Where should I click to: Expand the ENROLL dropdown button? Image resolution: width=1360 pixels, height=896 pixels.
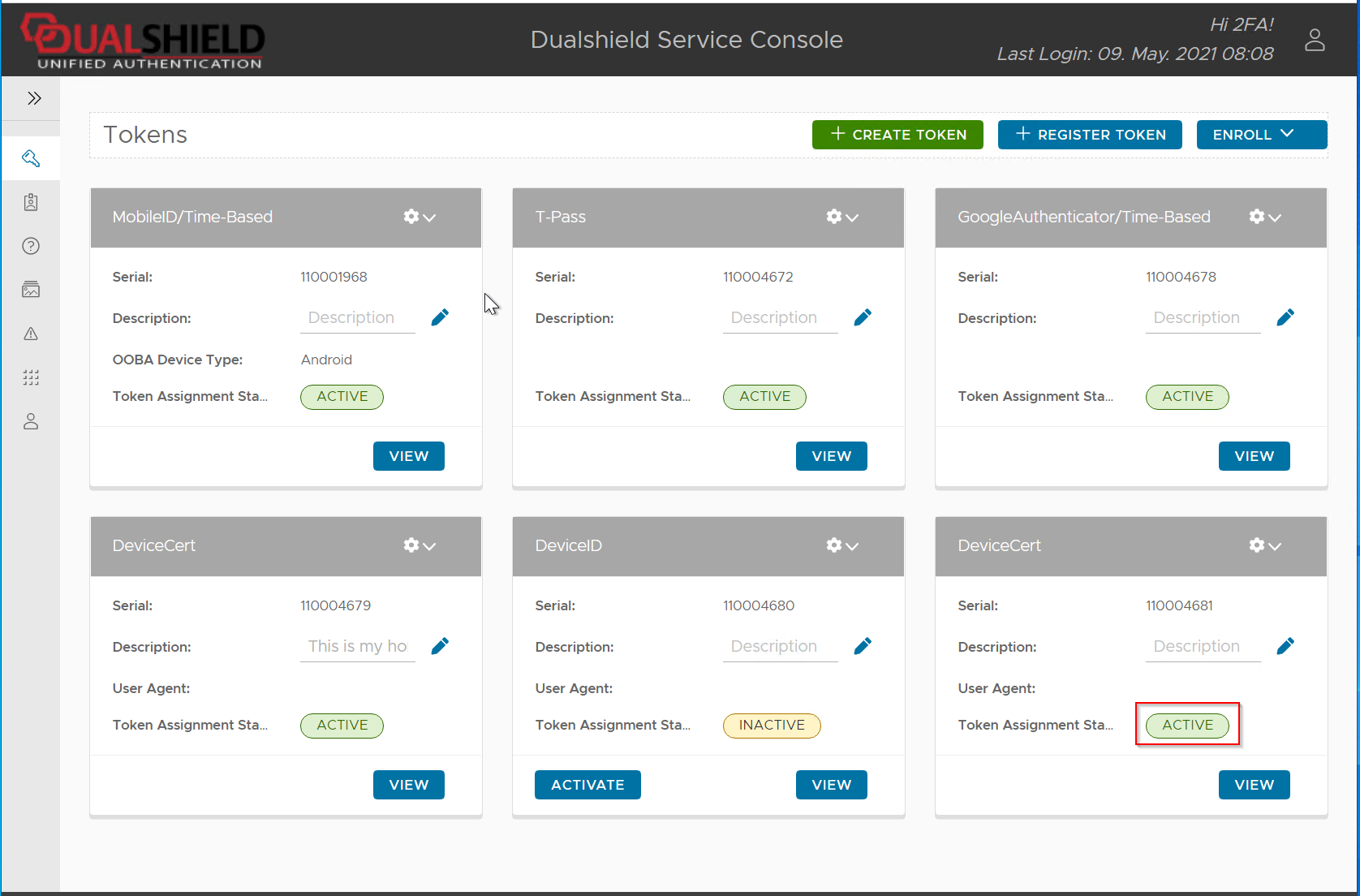tap(1261, 135)
